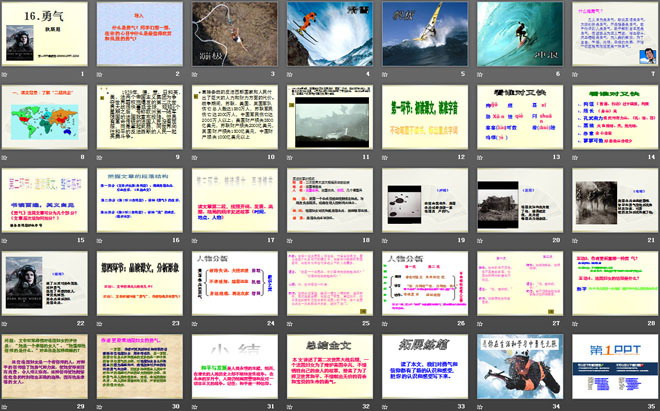This screenshot has width=660, height=411.
Task: Click the star icon below slide 8
Action: [x=4, y=157]
